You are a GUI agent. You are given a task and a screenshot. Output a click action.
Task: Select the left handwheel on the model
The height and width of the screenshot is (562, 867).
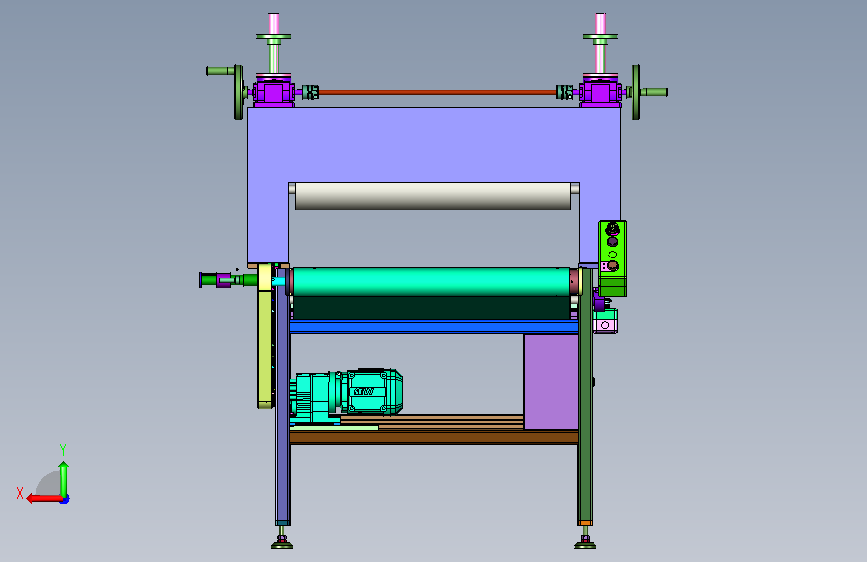239,92
